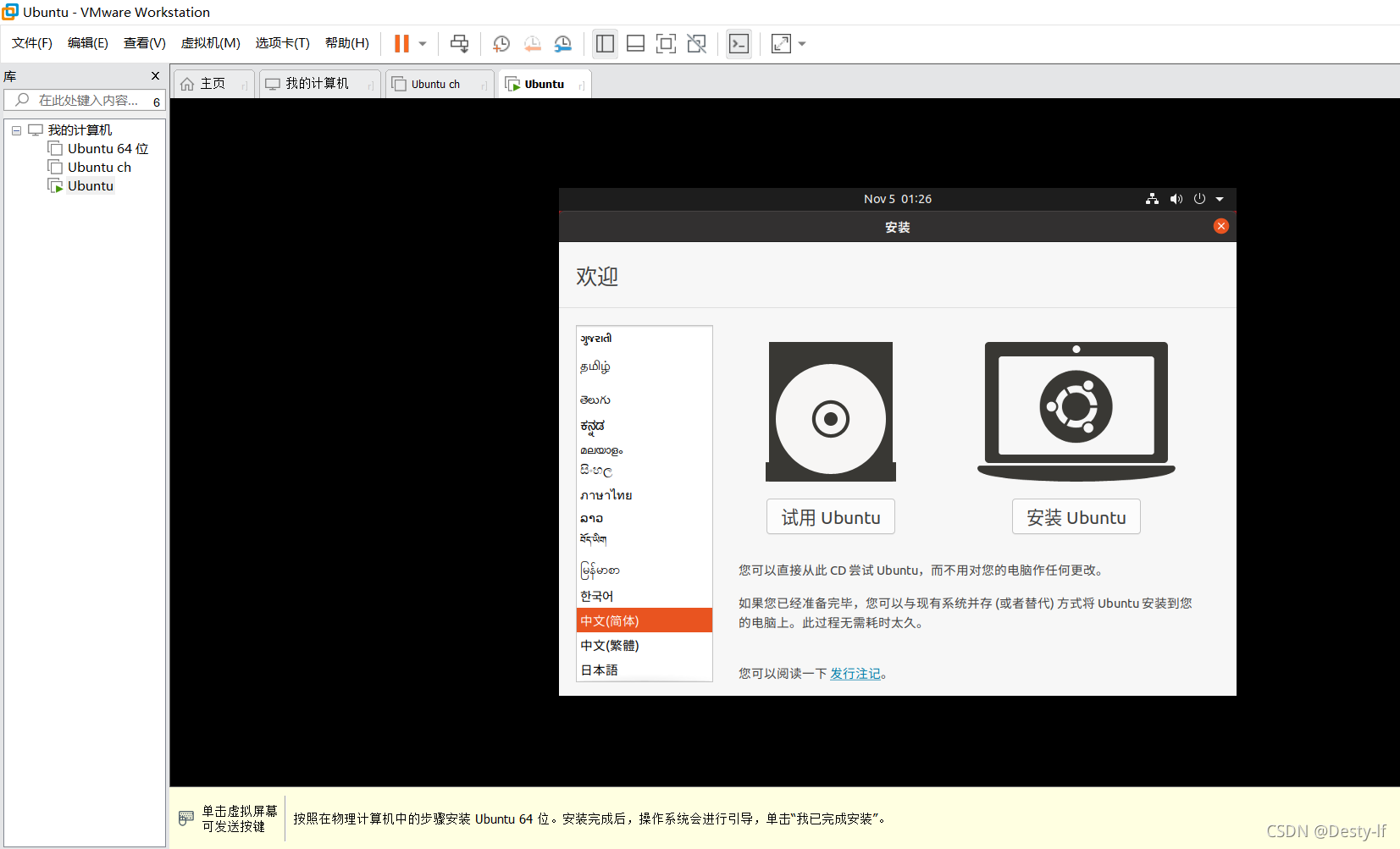Open the 发行注记 release notes link
The image size is (1400, 849).
click(x=855, y=674)
